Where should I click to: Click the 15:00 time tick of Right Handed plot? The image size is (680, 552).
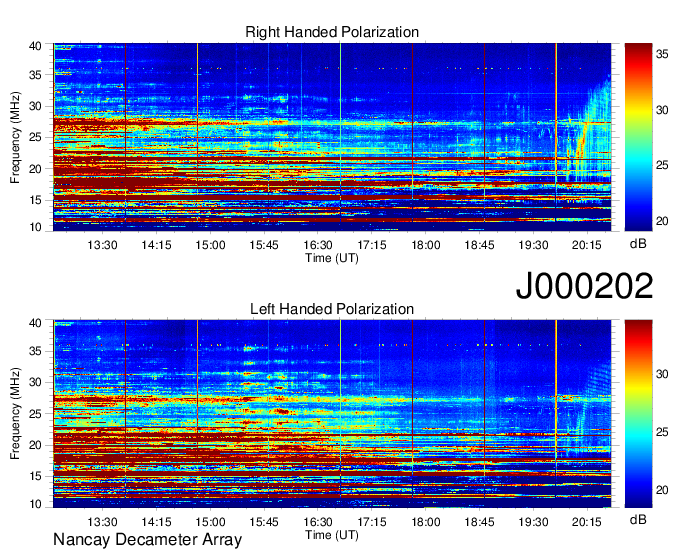(210, 245)
